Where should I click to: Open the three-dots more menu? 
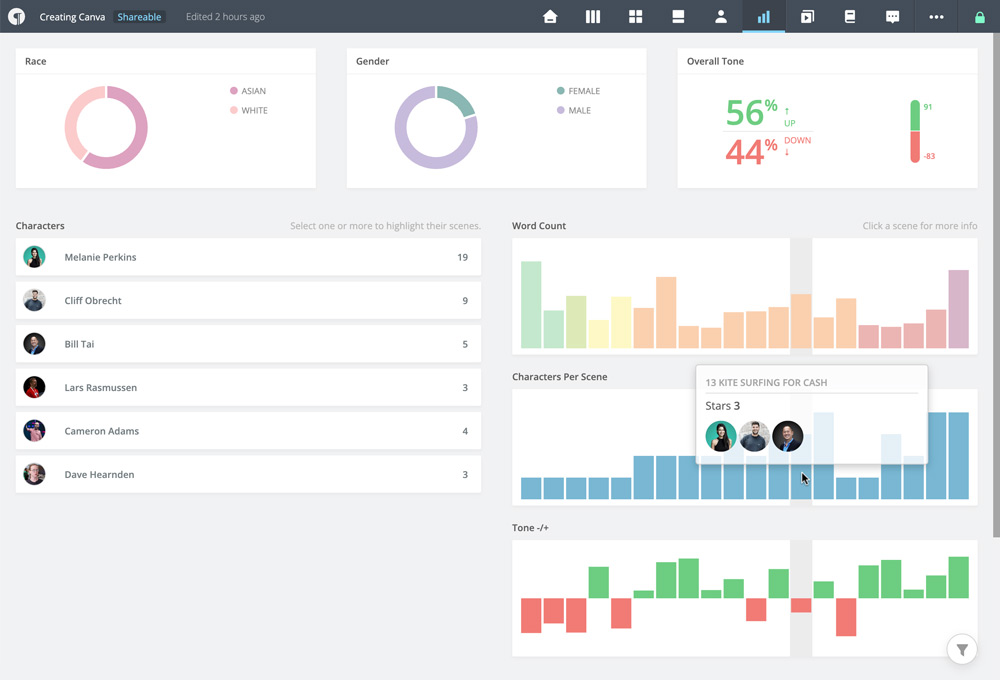(936, 17)
